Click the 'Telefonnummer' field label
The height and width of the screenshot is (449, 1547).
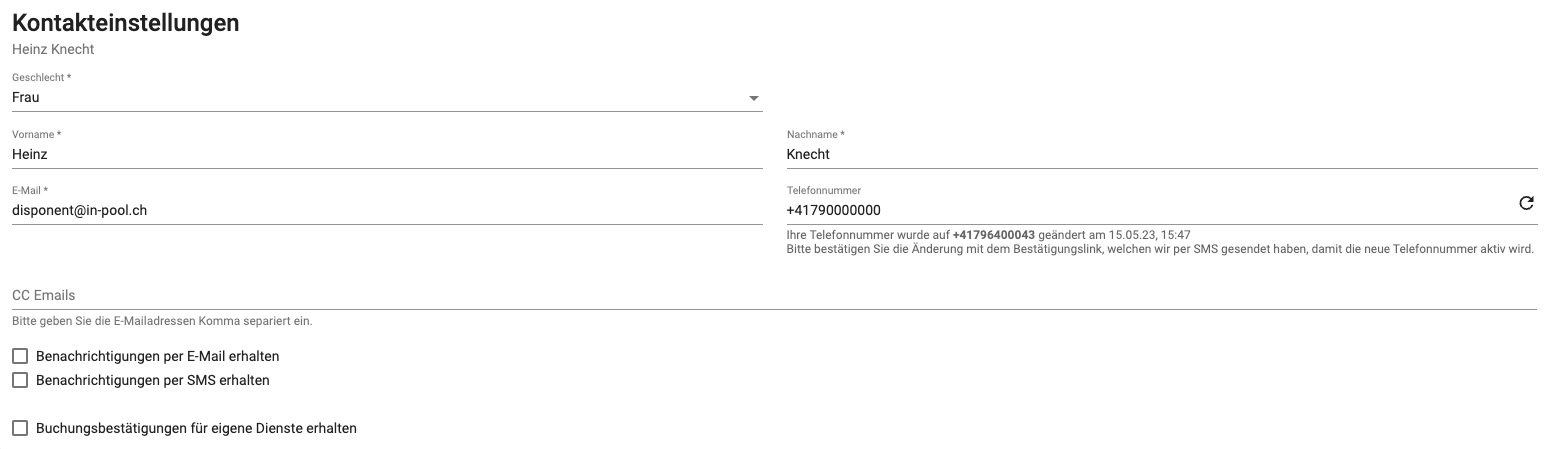coord(824,190)
